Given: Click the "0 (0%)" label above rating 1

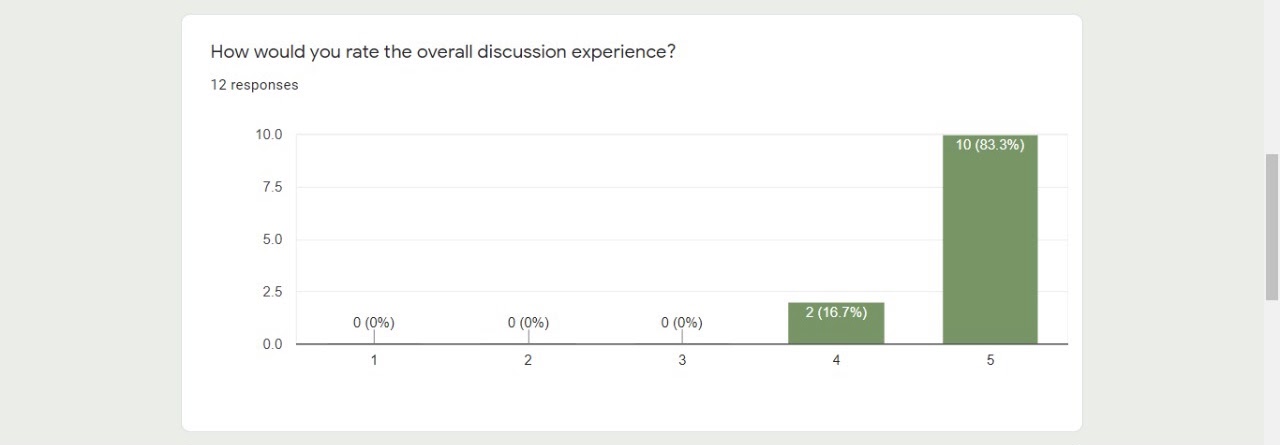Looking at the screenshot, I should point(374,323).
